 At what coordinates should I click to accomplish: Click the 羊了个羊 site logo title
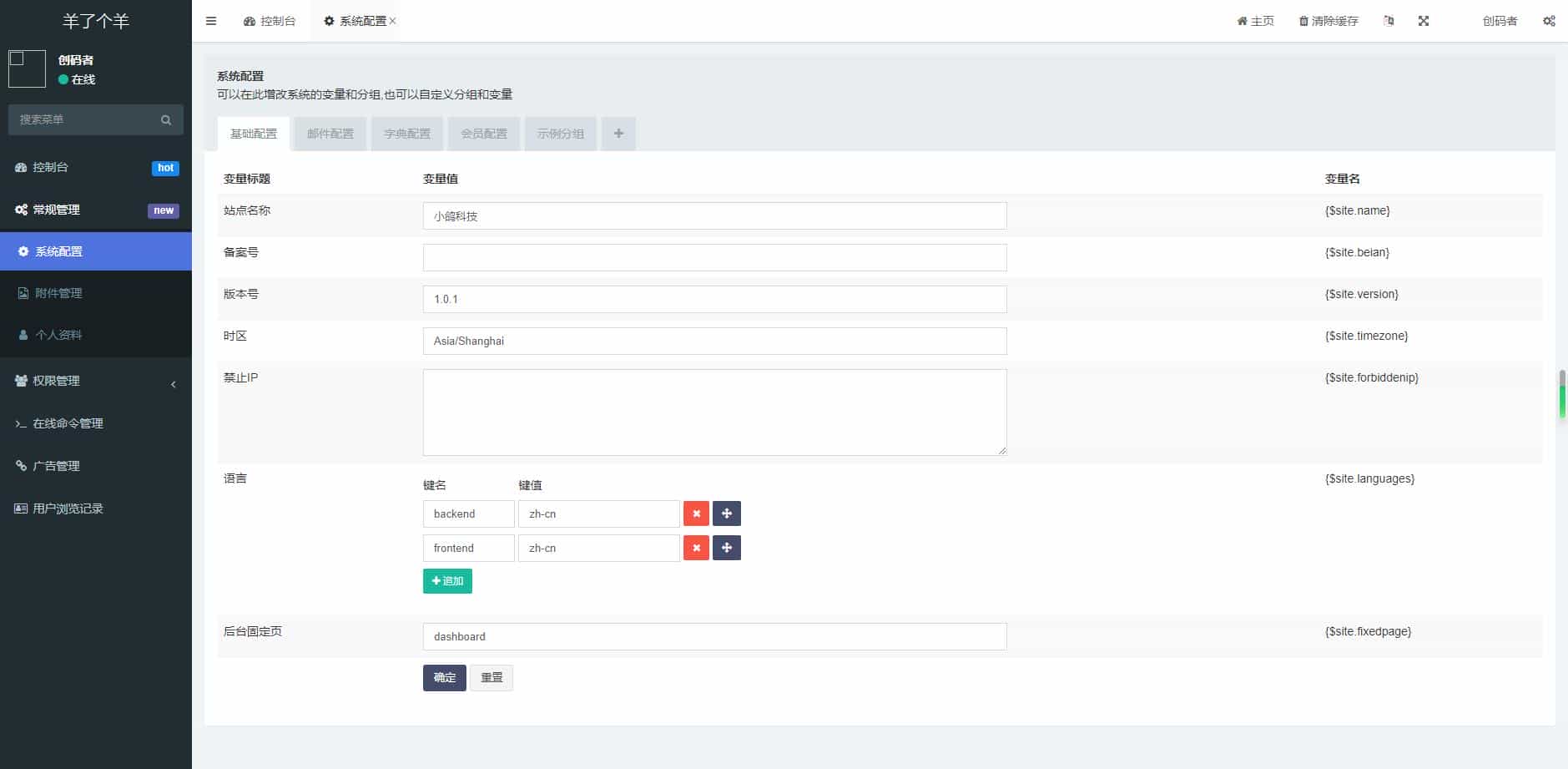(96, 21)
